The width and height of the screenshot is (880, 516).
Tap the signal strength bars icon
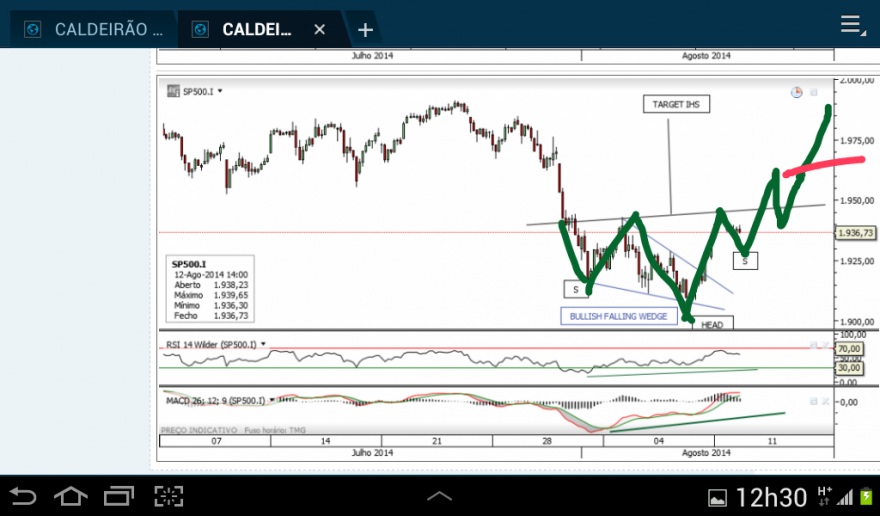pos(845,497)
